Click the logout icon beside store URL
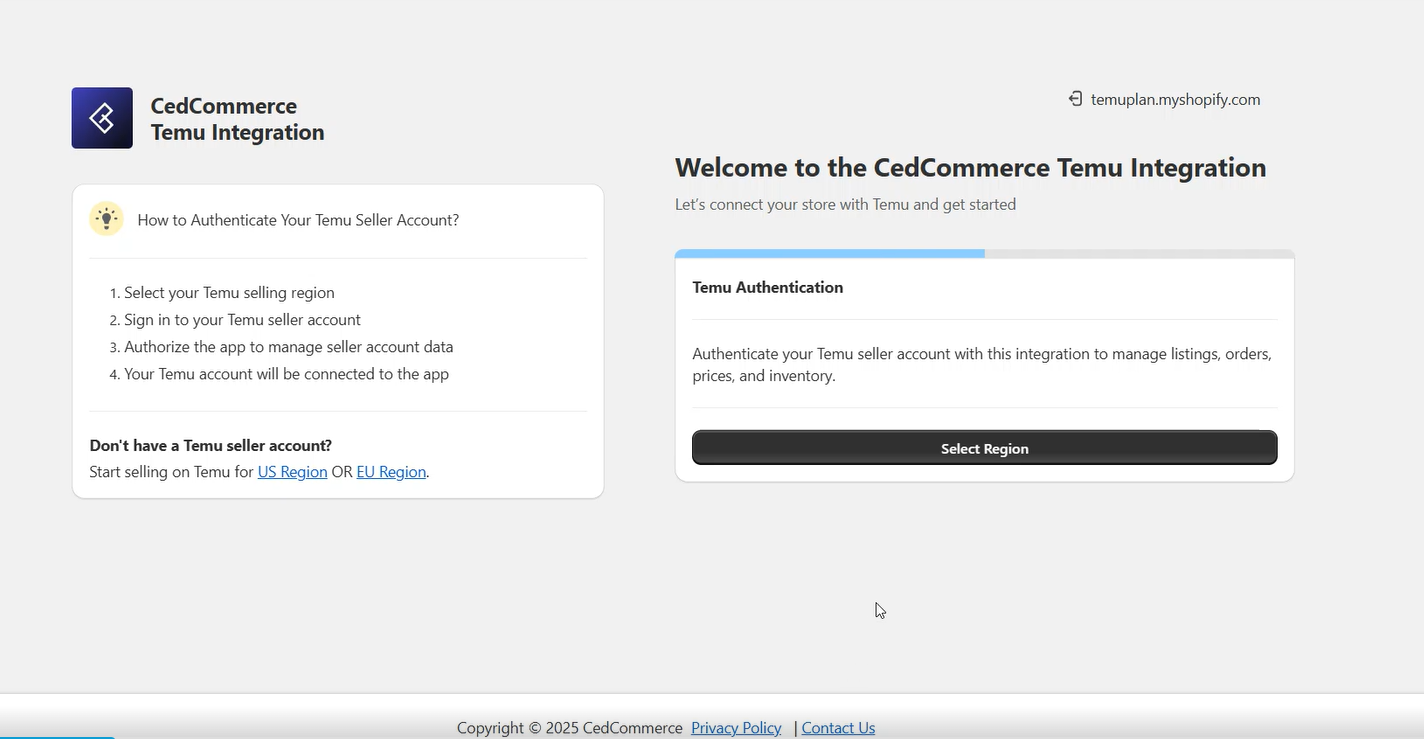The height and width of the screenshot is (739, 1424). tap(1075, 99)
